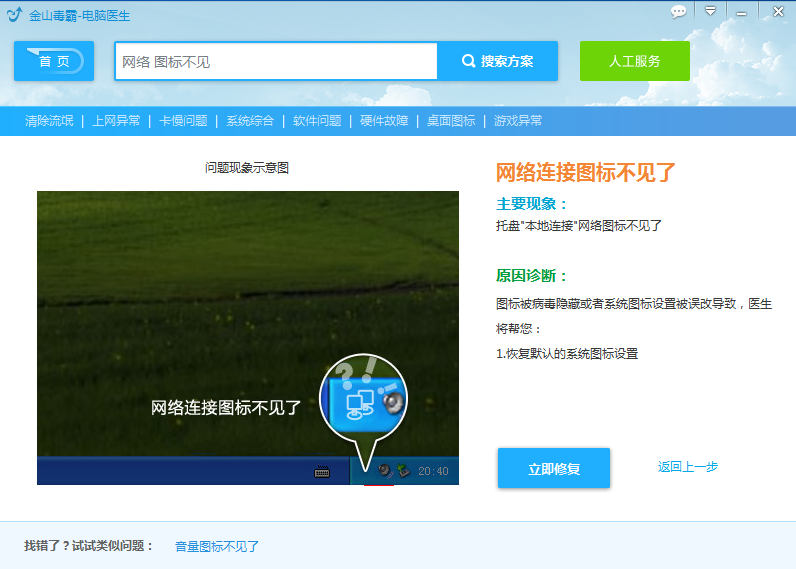Select the 软件问题 category
The width and height of the screenshot is (796, 569).
pyautogui.click(x=317, y=121)
